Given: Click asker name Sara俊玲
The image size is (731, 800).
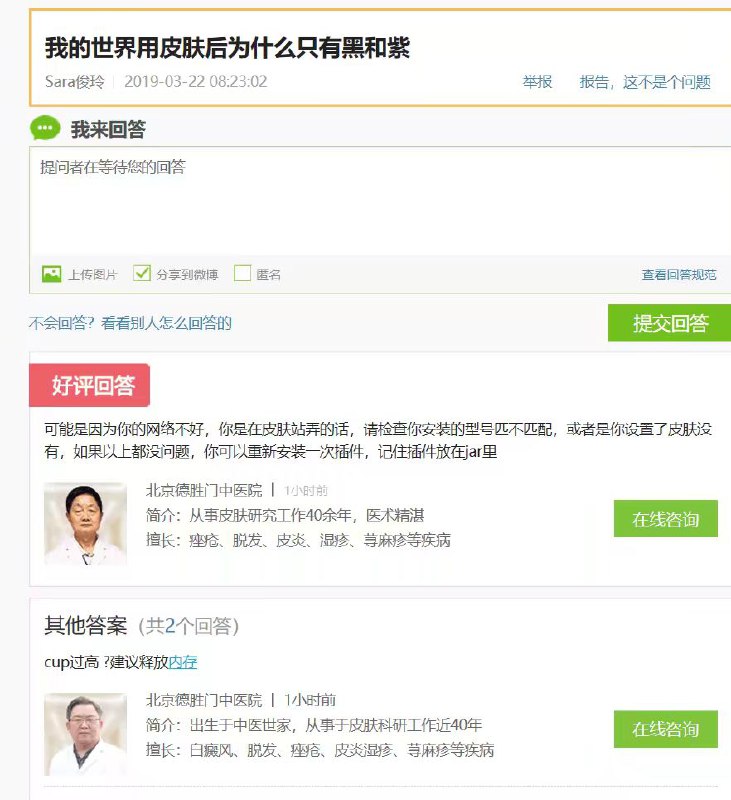Looking at the screenshot, I should point(74,82).
